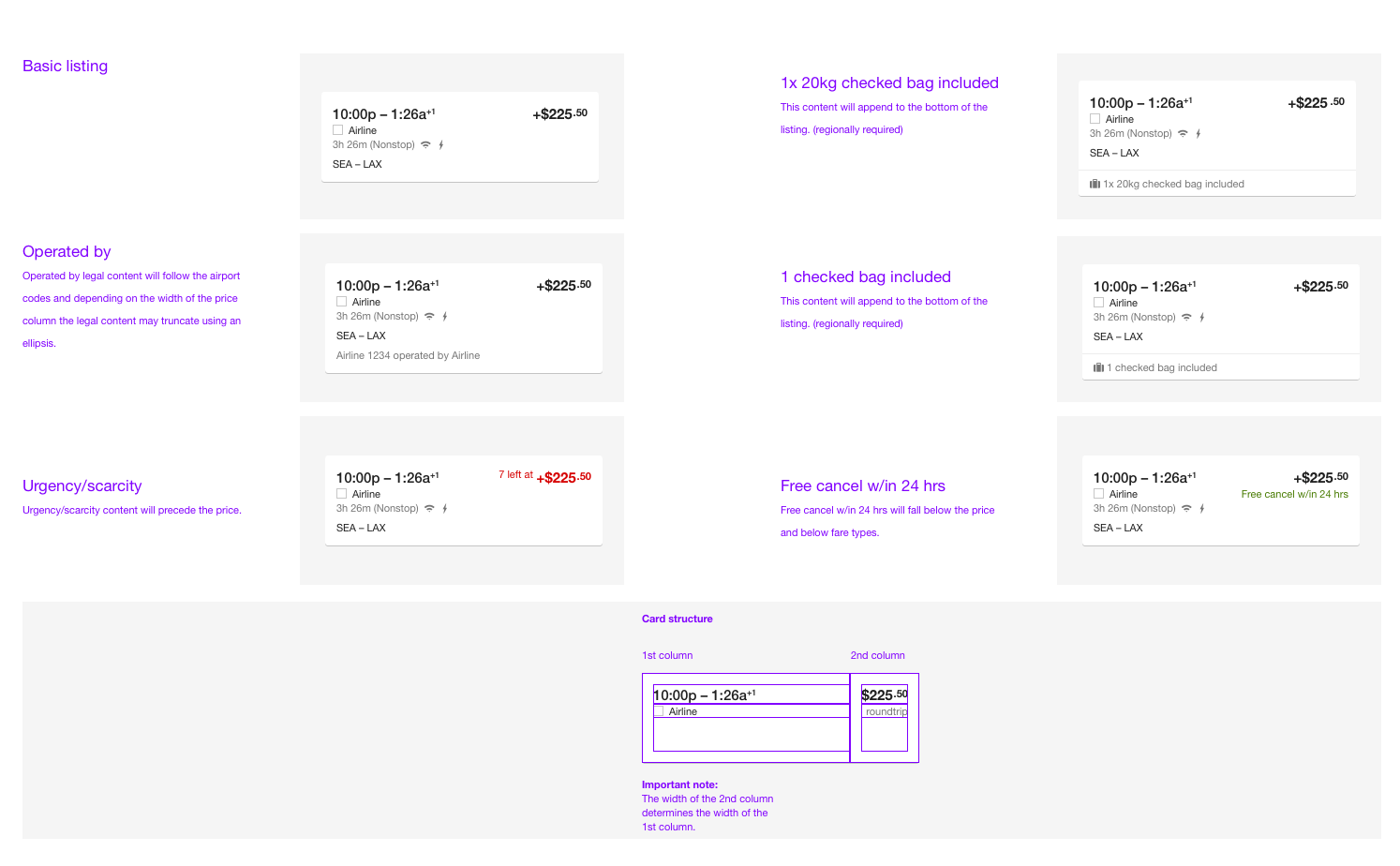Click the luggage icon beside '1 checked bag included' footer
This screenshot has height=866, width=1400.
coord(1098,367)
